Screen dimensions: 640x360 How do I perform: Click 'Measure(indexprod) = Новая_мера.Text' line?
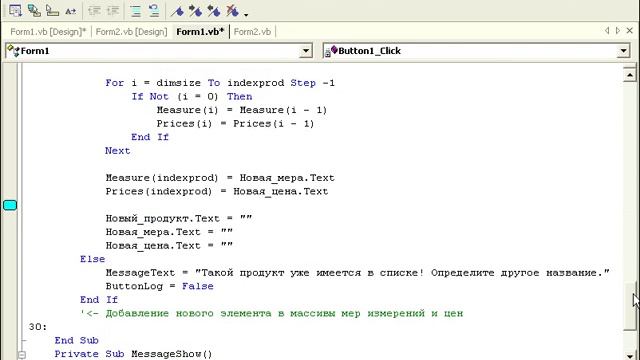click(x=220, y=178)
